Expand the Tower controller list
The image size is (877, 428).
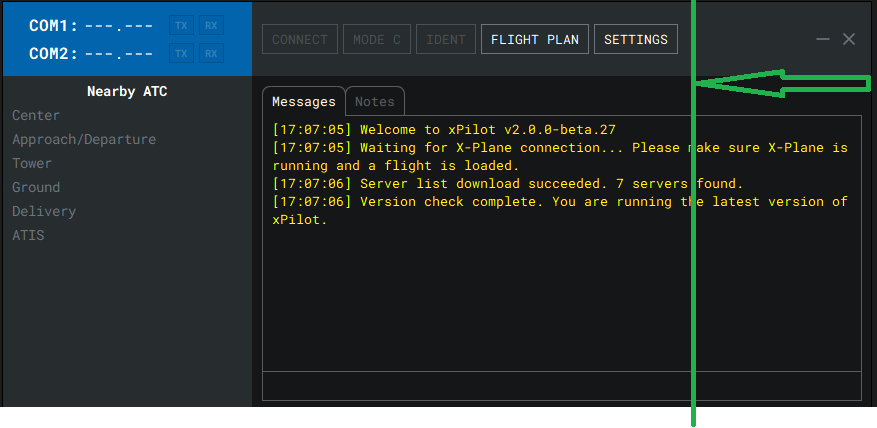tap(32, 164)
